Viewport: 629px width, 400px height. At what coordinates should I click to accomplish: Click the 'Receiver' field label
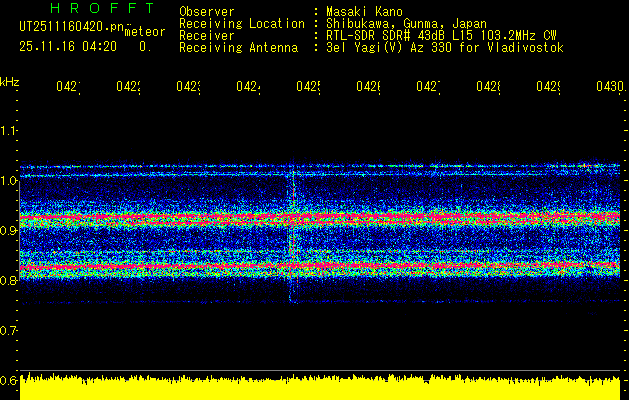tap(207, 36)
